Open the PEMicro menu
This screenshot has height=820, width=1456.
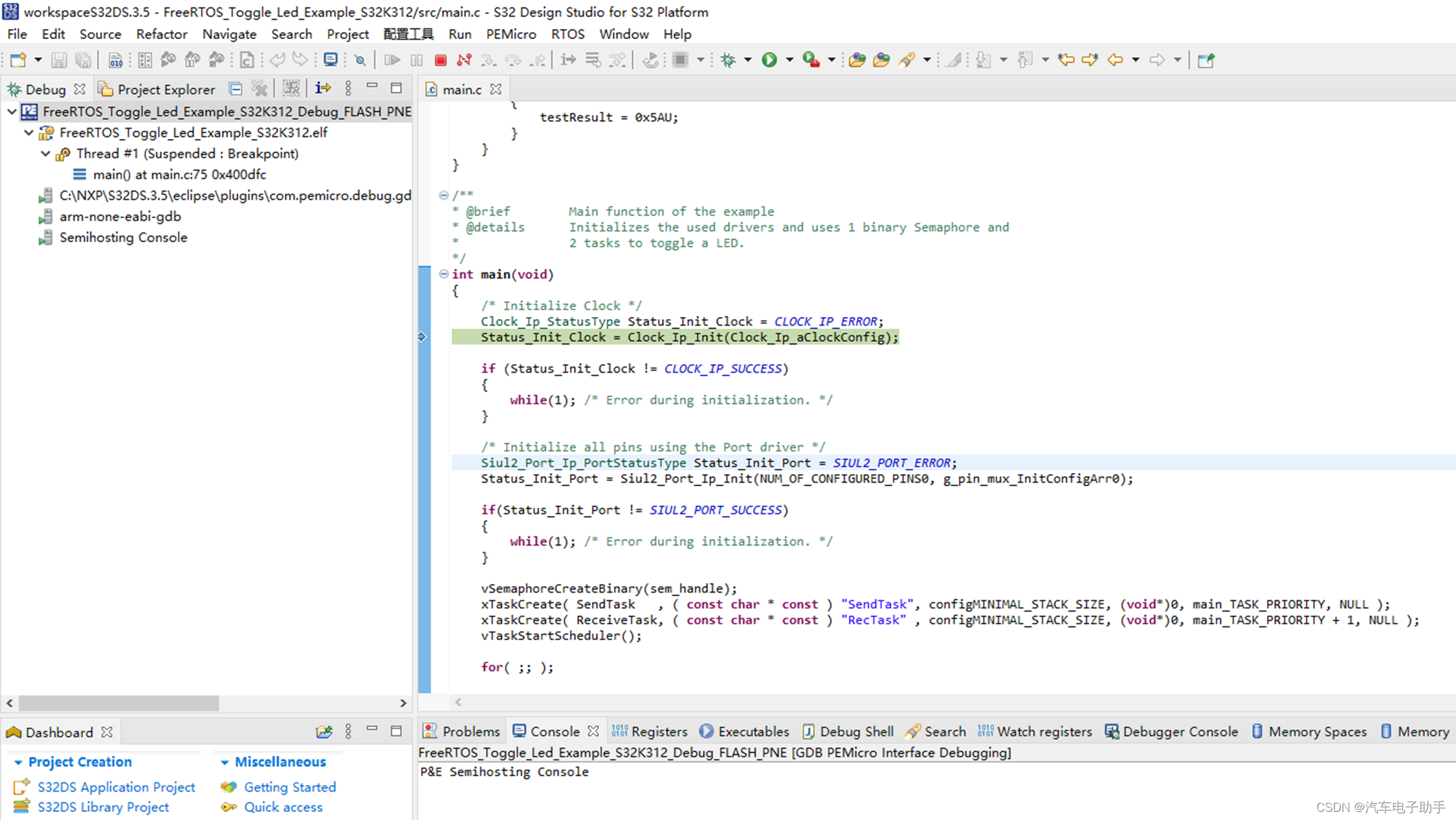coord(511,34)
